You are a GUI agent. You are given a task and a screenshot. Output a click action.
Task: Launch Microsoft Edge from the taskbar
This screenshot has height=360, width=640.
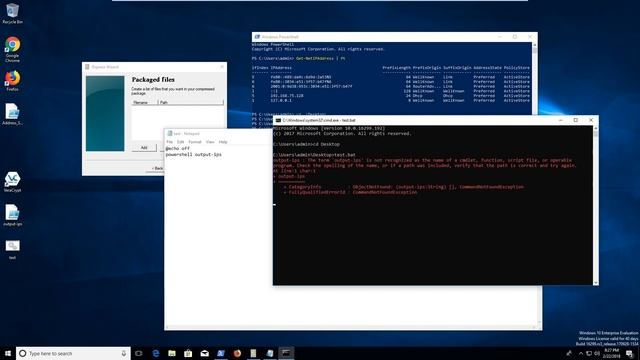click(156, 353)
